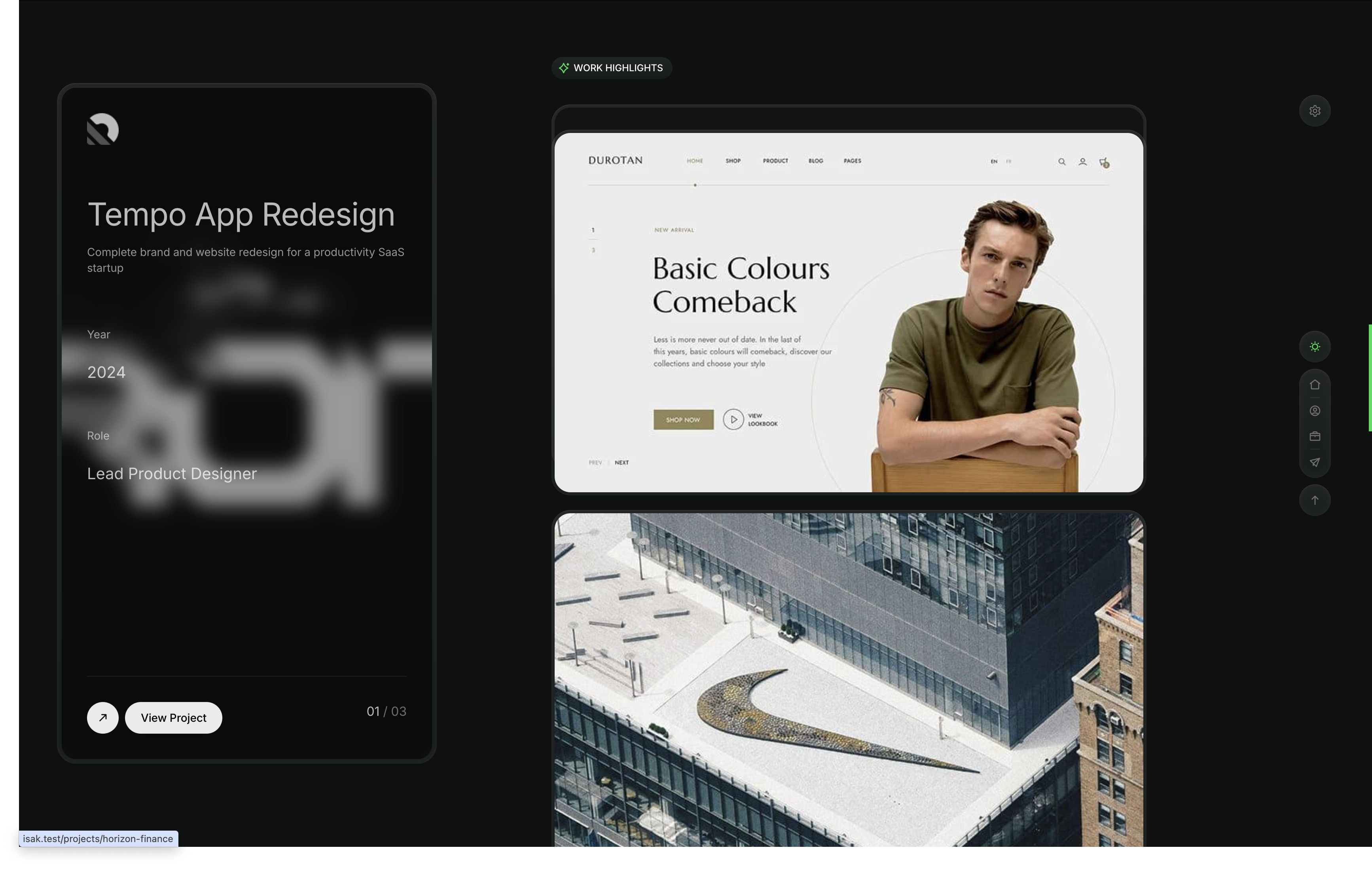Image resolution: width=1372 pixels, height=869 pixels.
Task: Open contact via the paper plane icon
Action: click(x=1315, y=462)
